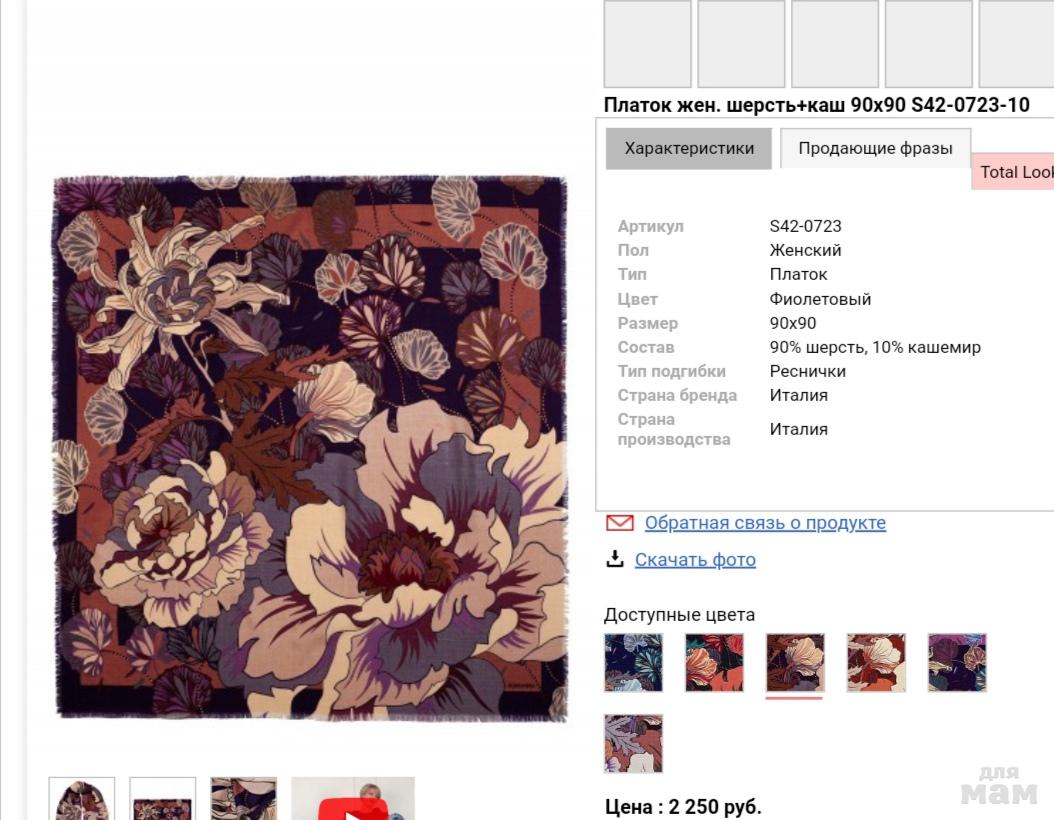Click the first empty placeholder box at top
1054x820 pixels.
[x=647, y=44]
